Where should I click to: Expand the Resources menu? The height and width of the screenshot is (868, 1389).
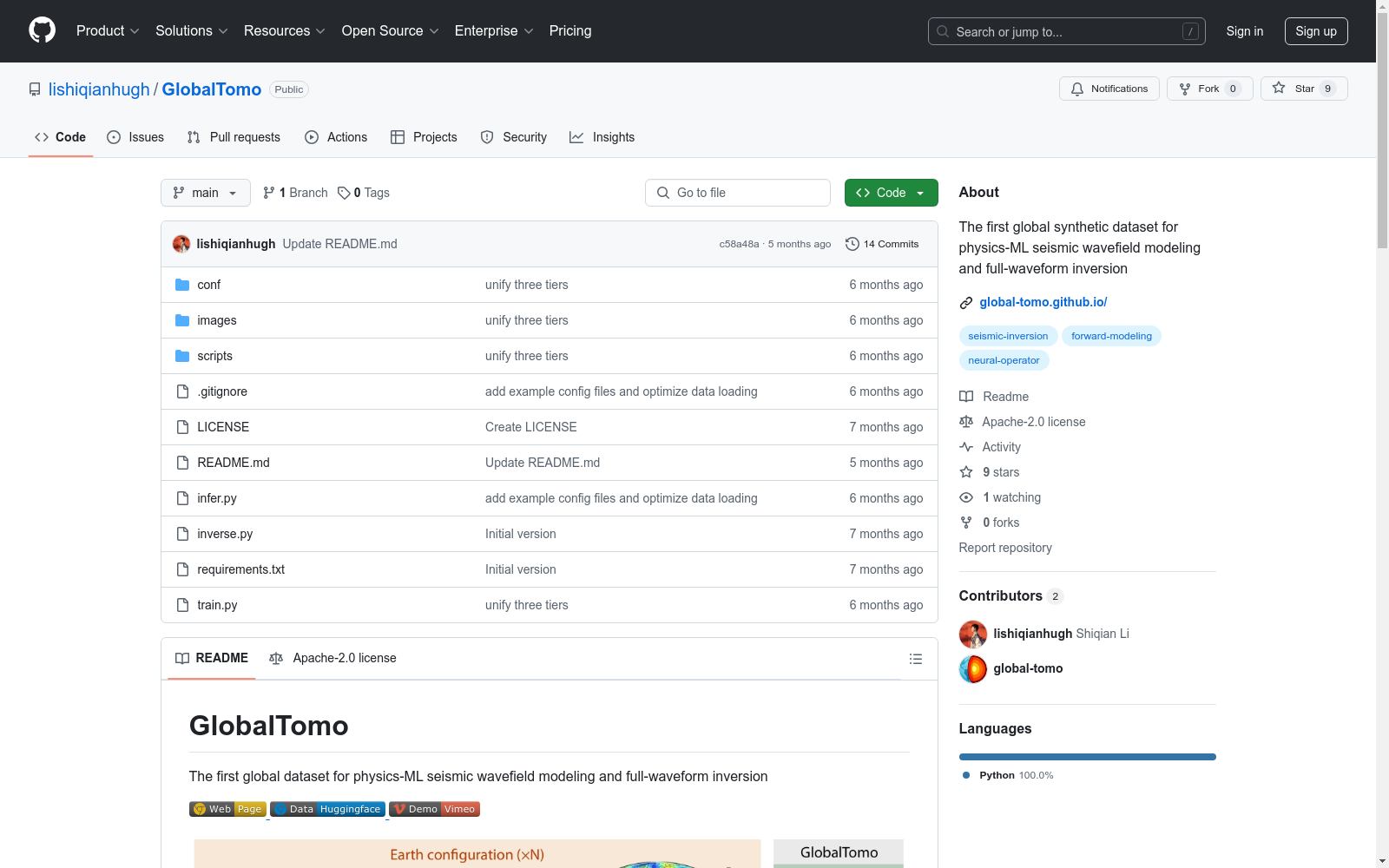285,30
